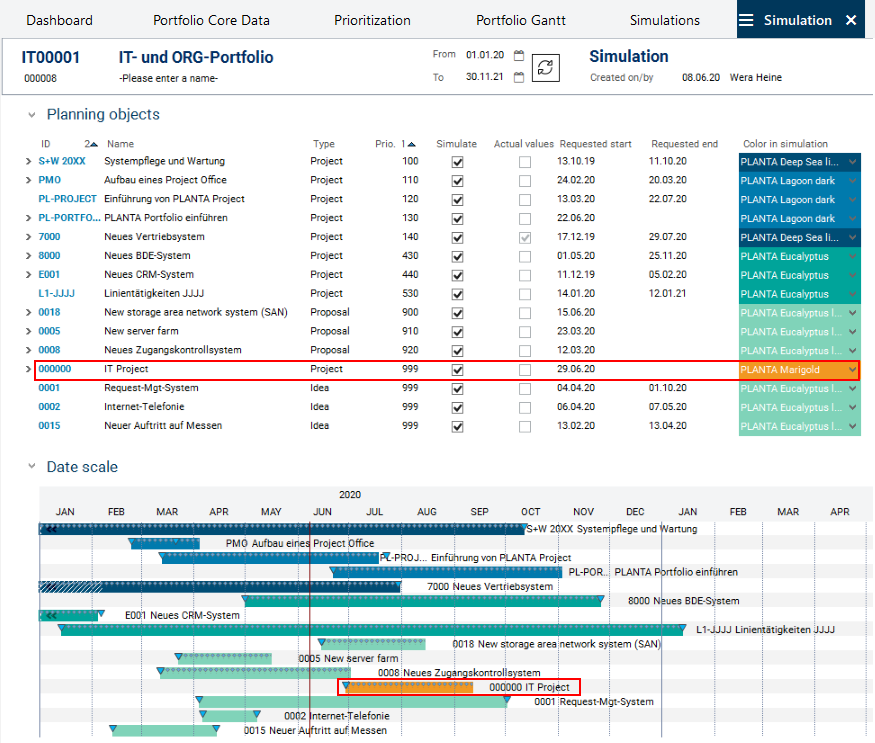Expand the PMO project row
This screenshot has width=875, height=743.
(x=28, y=181)
